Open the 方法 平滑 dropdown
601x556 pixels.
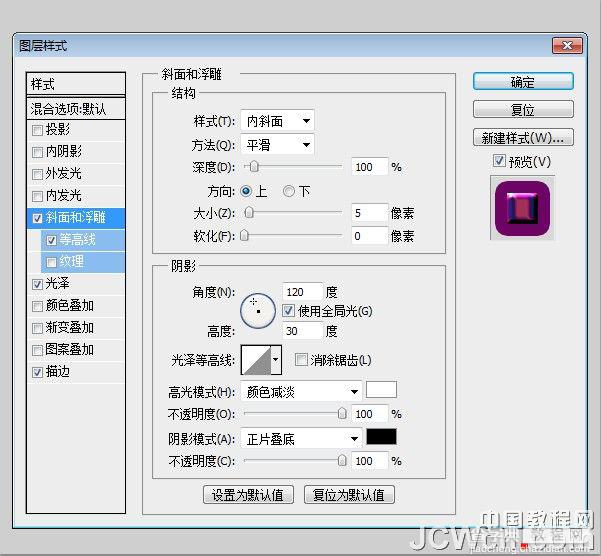click(278, 145)
